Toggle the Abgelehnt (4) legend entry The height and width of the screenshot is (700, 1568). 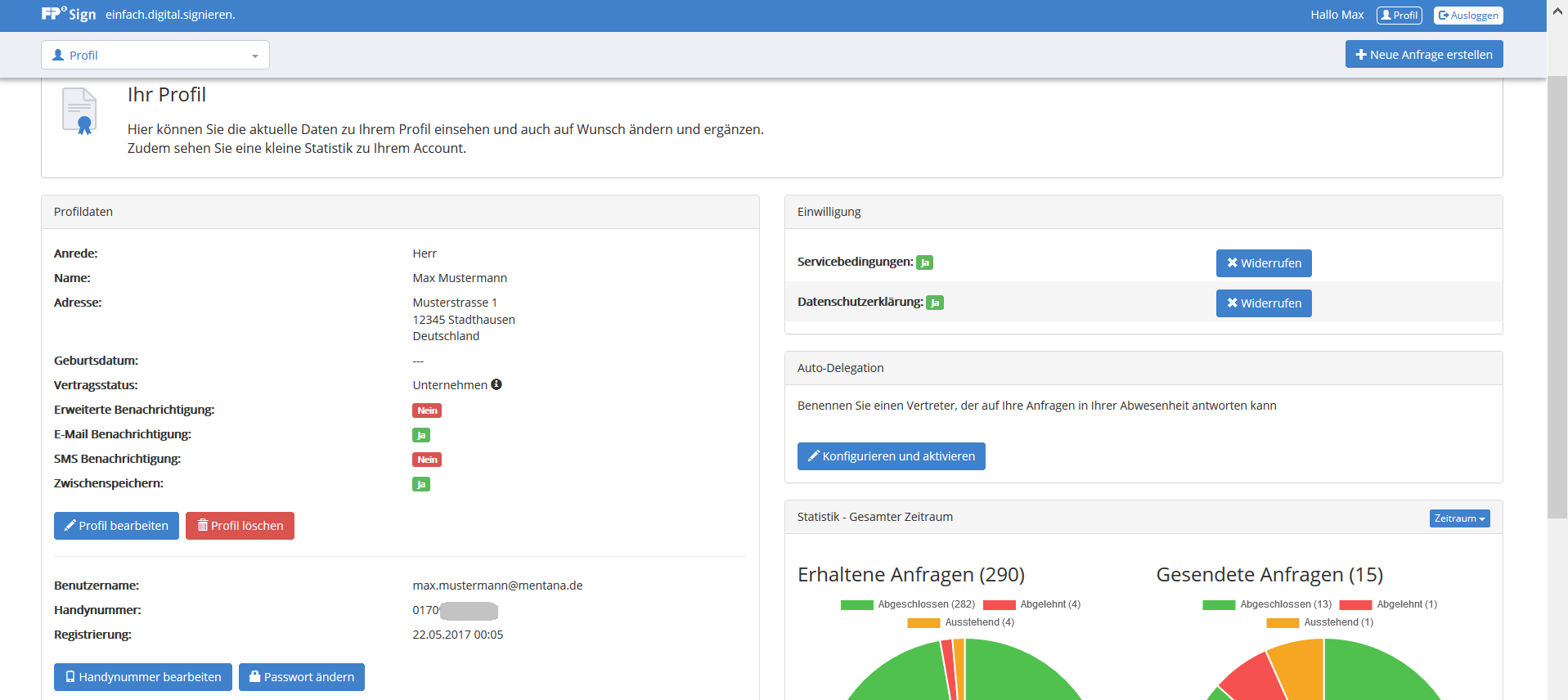click(x=1031, y=604)
